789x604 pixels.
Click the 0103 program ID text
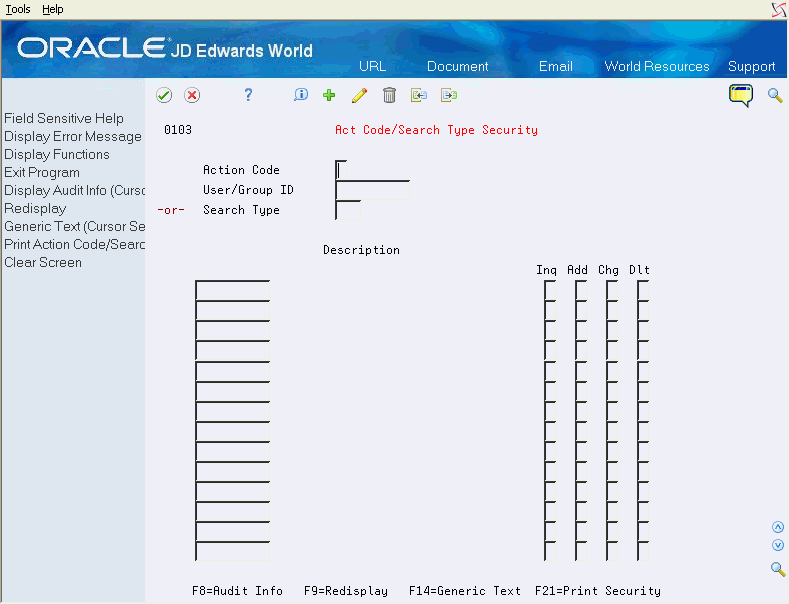click(x=178, y=130)
